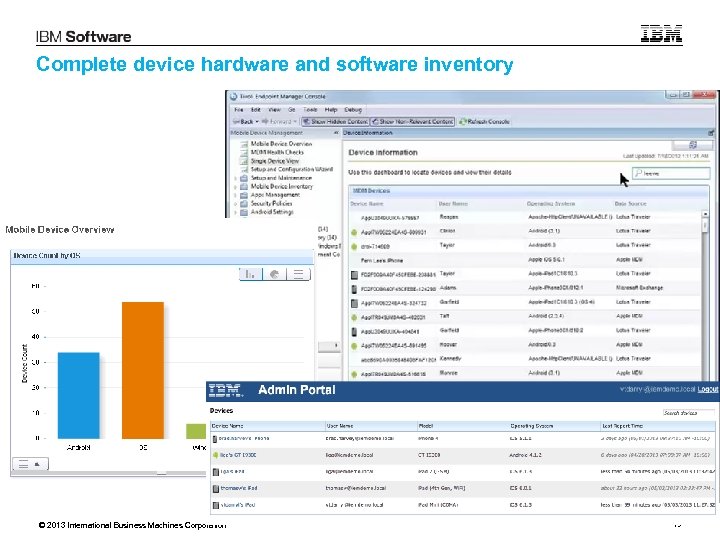Switch chart to pie chart view
The width and height of the screenshot is (720, 540).
pos(275,274)
